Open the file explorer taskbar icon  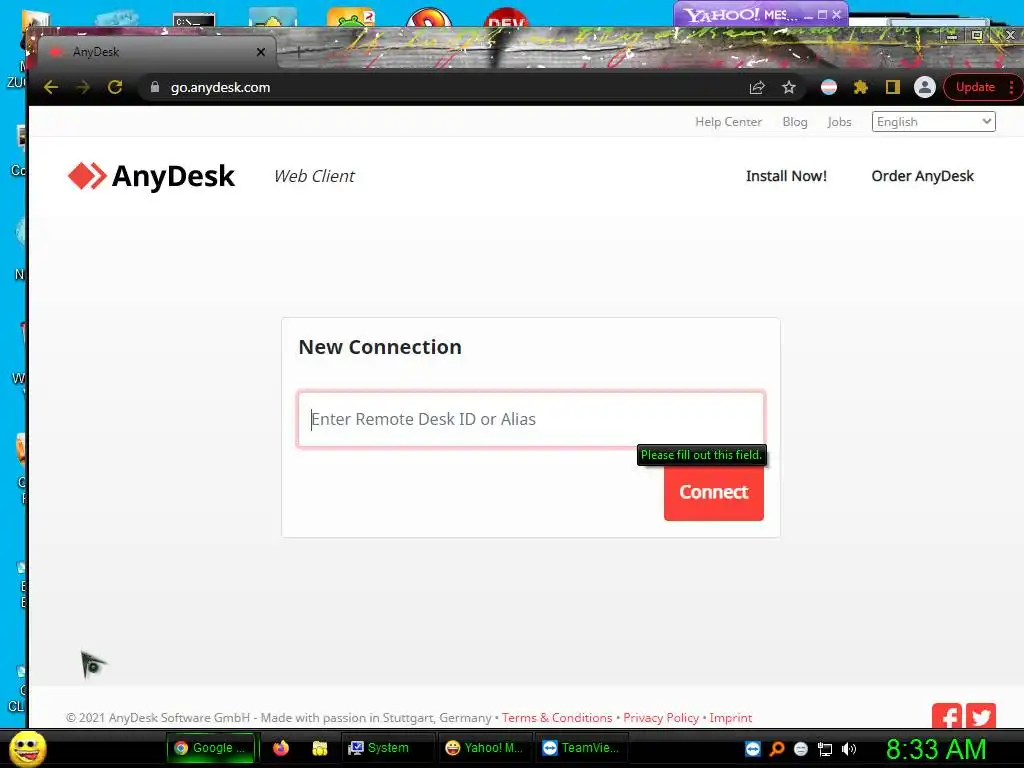(x=319, y=748)
